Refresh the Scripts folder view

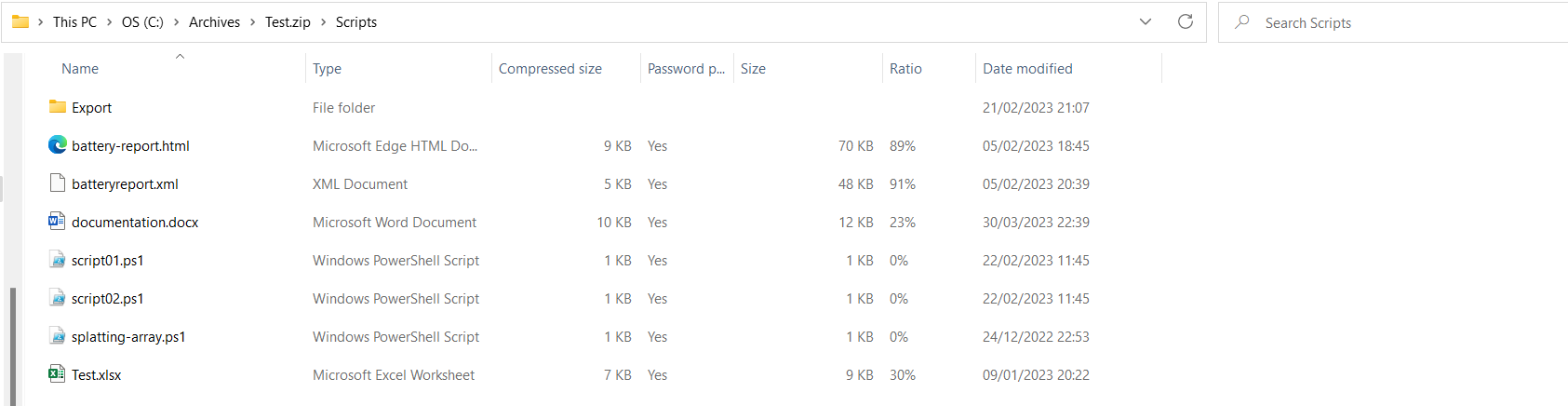pos(1186,21)
